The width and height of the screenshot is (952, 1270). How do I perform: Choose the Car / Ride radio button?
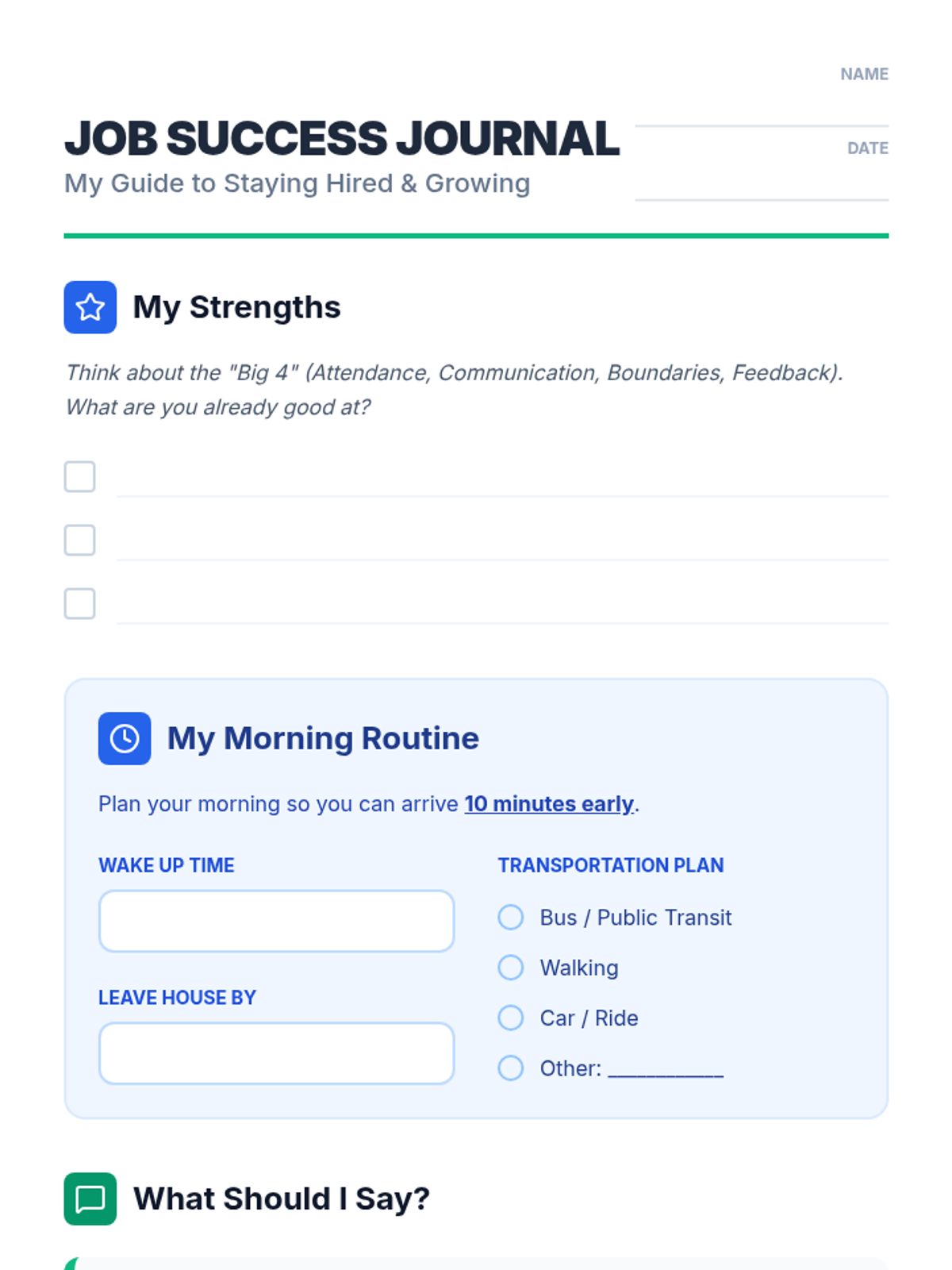click(511, 1018)
